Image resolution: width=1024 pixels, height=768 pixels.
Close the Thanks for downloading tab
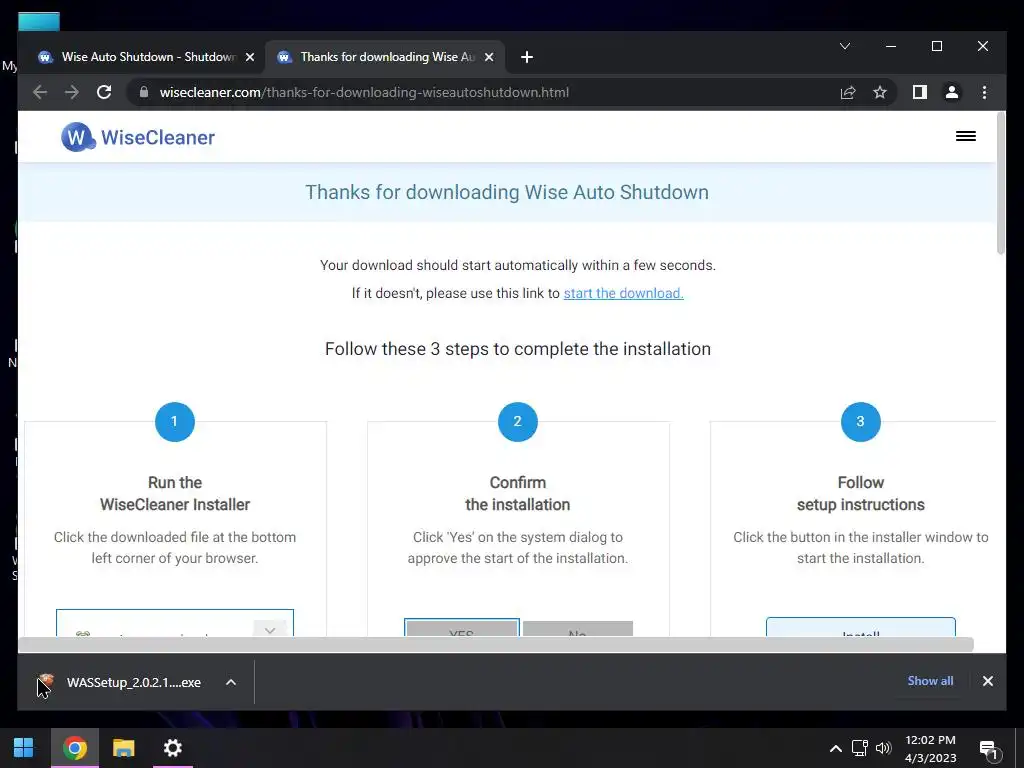pyautogui.click(x=488, y=57)
